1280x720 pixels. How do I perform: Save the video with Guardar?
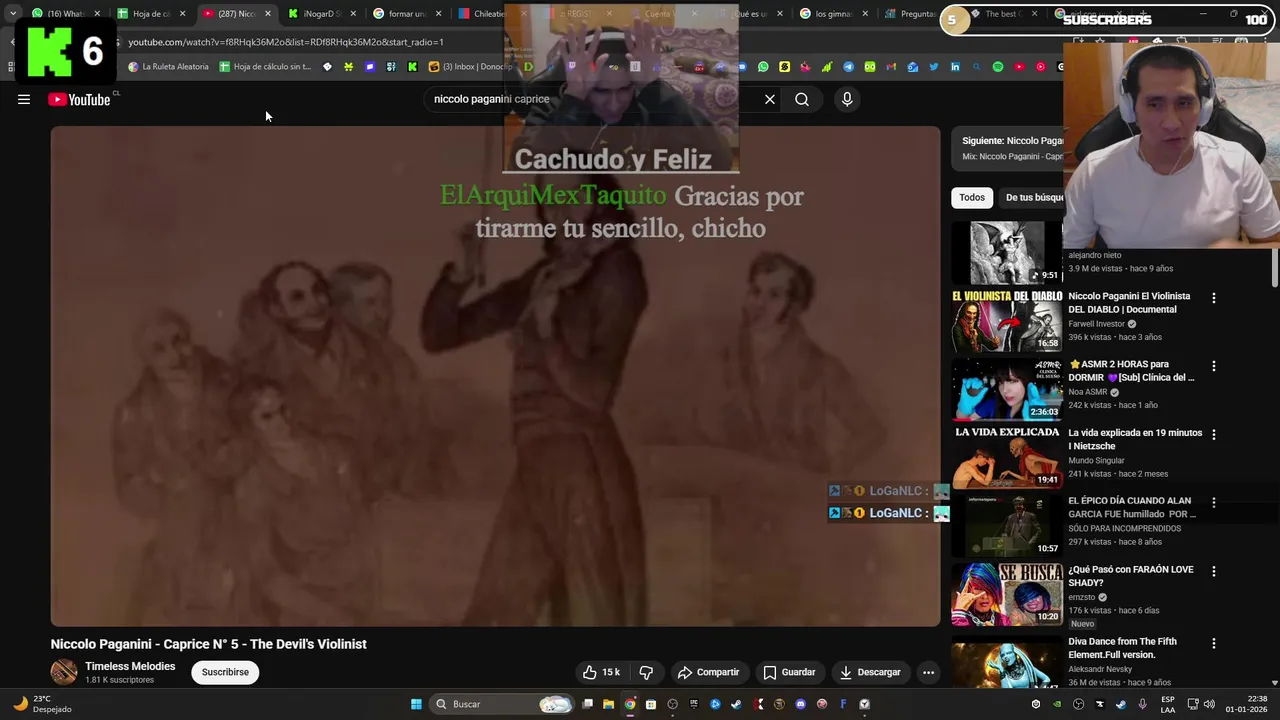(789, 672)
